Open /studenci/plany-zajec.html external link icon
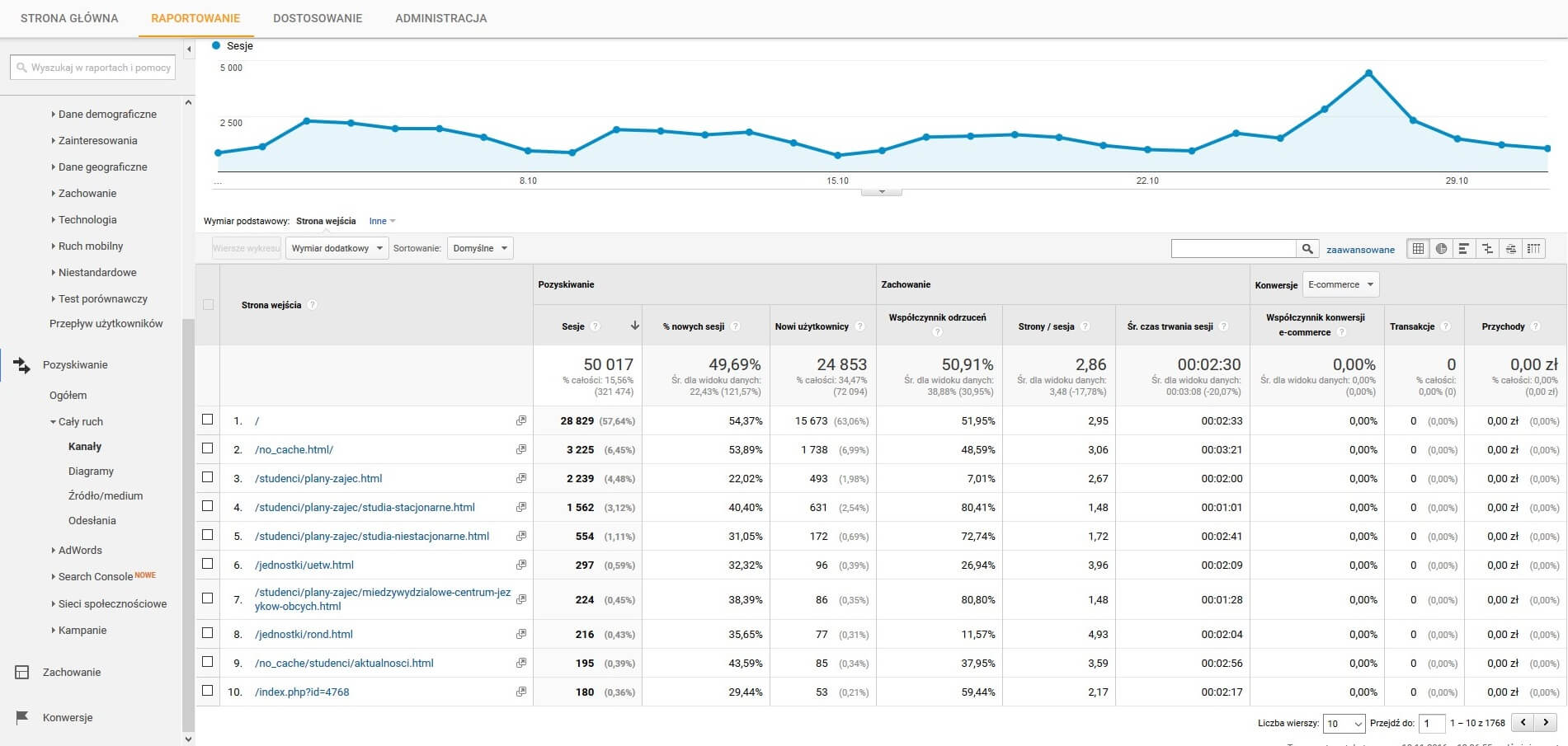1568x746 pixels. (521, 478)
